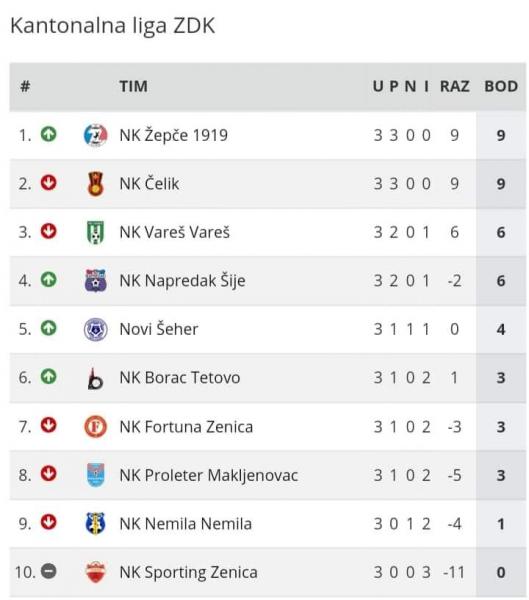
Task: Click green up arrow beside position 1
Action: [x=49, y=134]
